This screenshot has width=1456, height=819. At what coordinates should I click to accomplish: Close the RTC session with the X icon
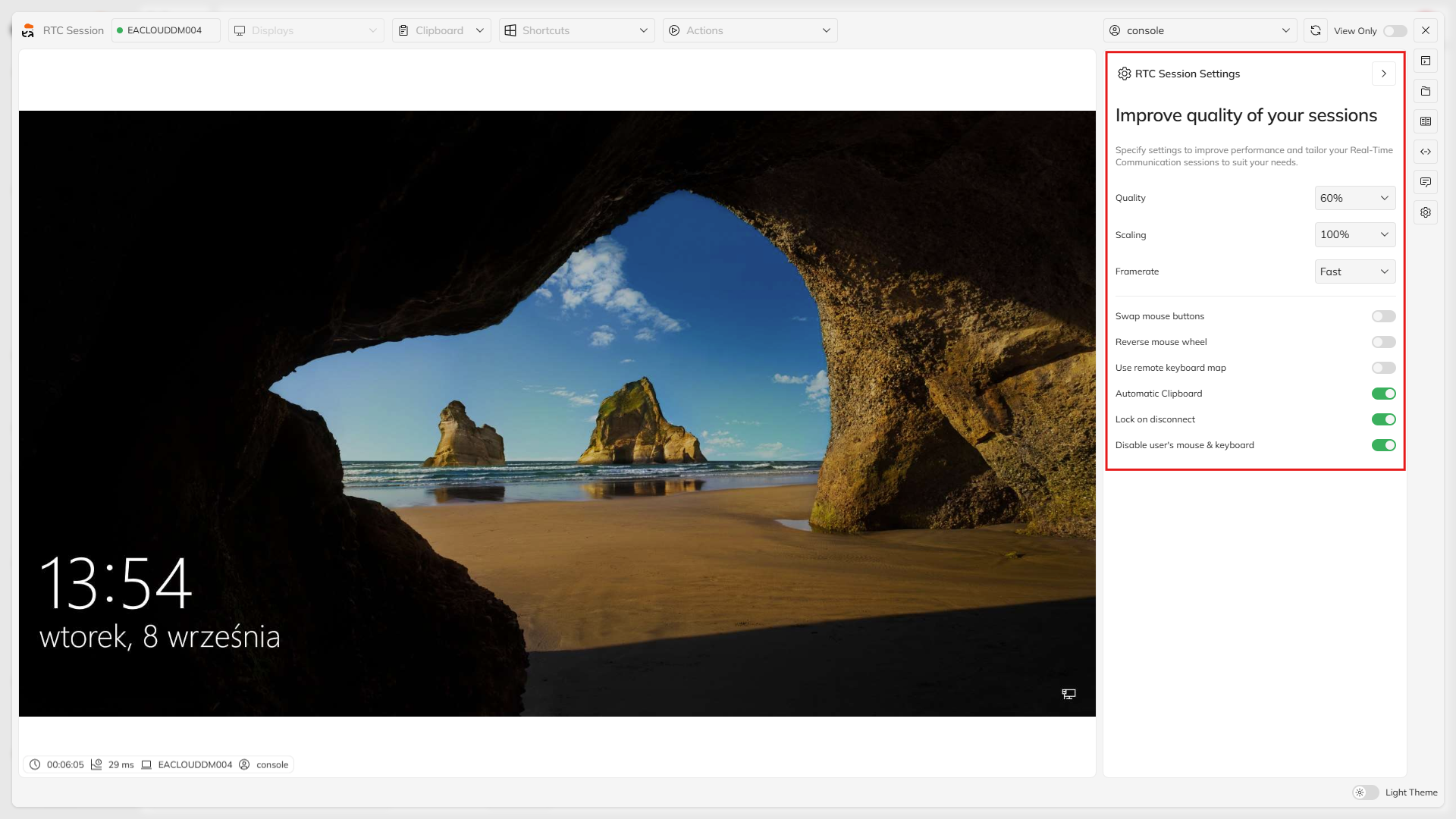[x=1426, y=30]
